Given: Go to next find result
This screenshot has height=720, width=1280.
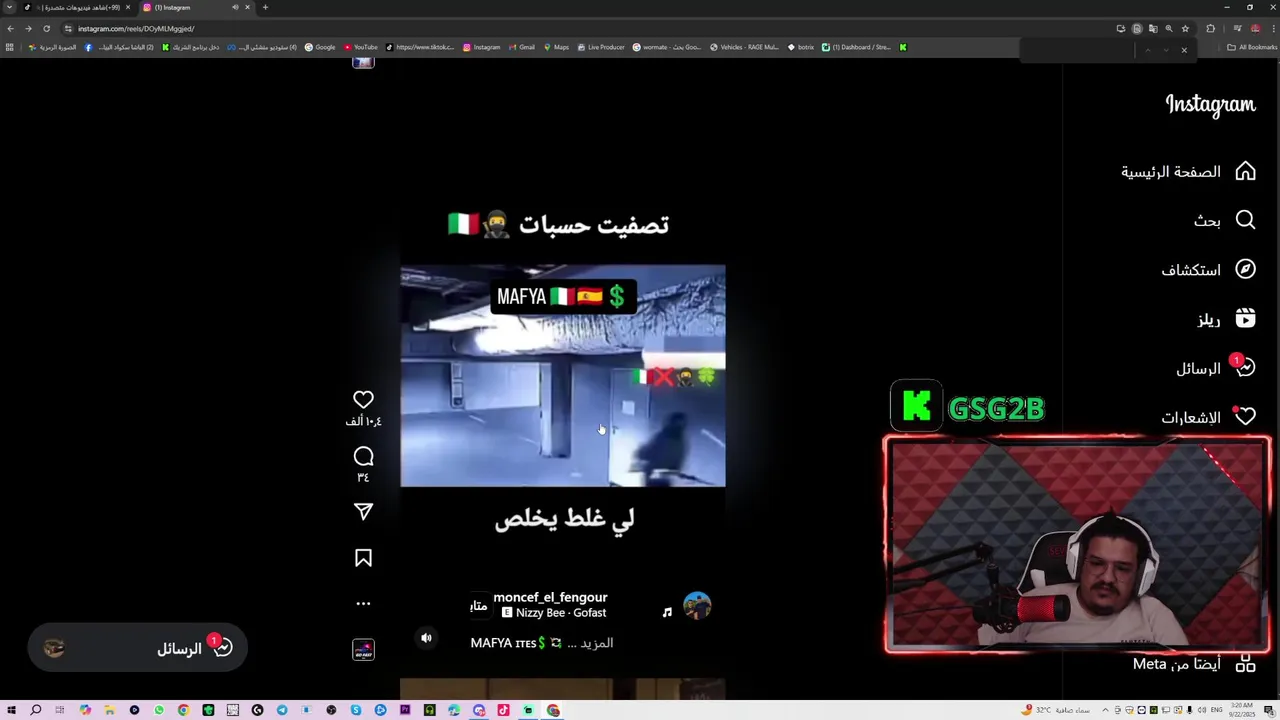Looking at the screenshot, I should [x=1165, y=50].
